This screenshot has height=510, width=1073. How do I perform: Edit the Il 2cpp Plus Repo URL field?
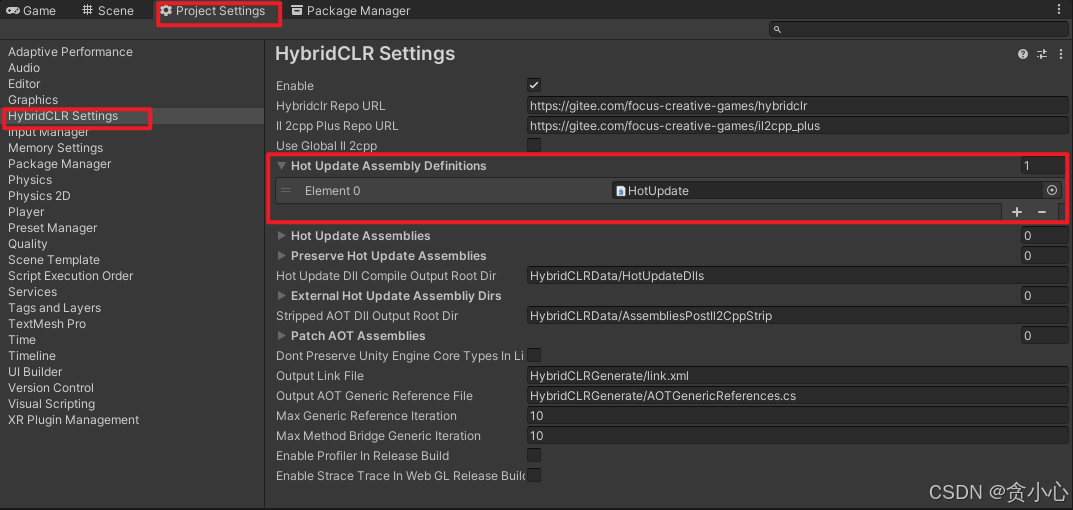click(x=797, y=126)
